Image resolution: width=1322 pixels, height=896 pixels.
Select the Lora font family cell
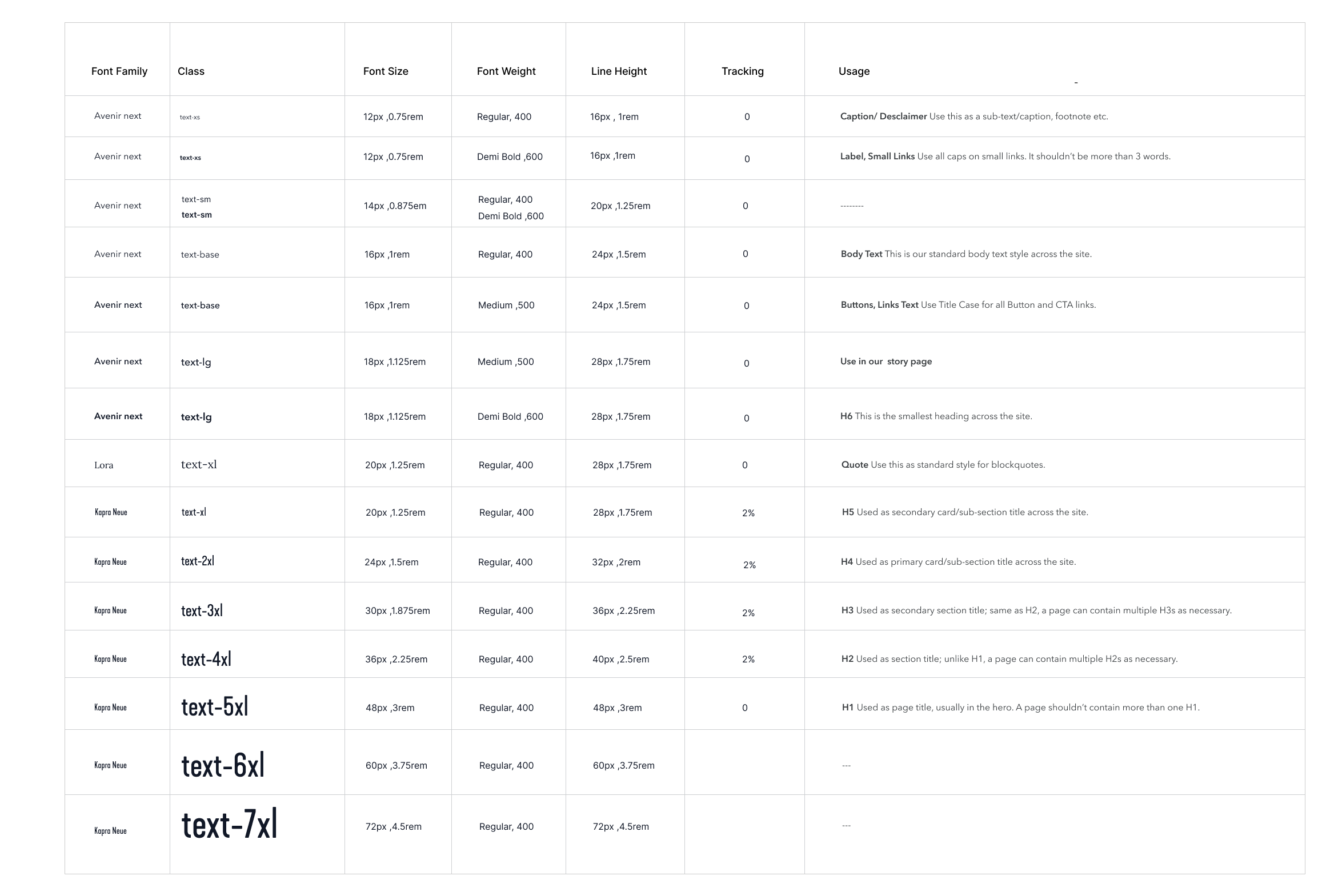point(104,465)
